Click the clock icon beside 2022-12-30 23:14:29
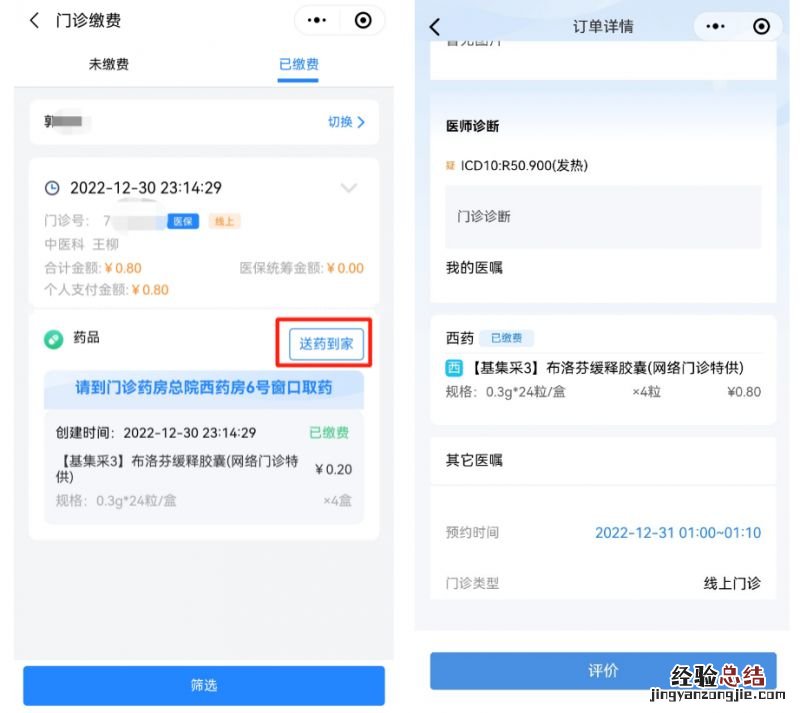 (x=52, y=188)
